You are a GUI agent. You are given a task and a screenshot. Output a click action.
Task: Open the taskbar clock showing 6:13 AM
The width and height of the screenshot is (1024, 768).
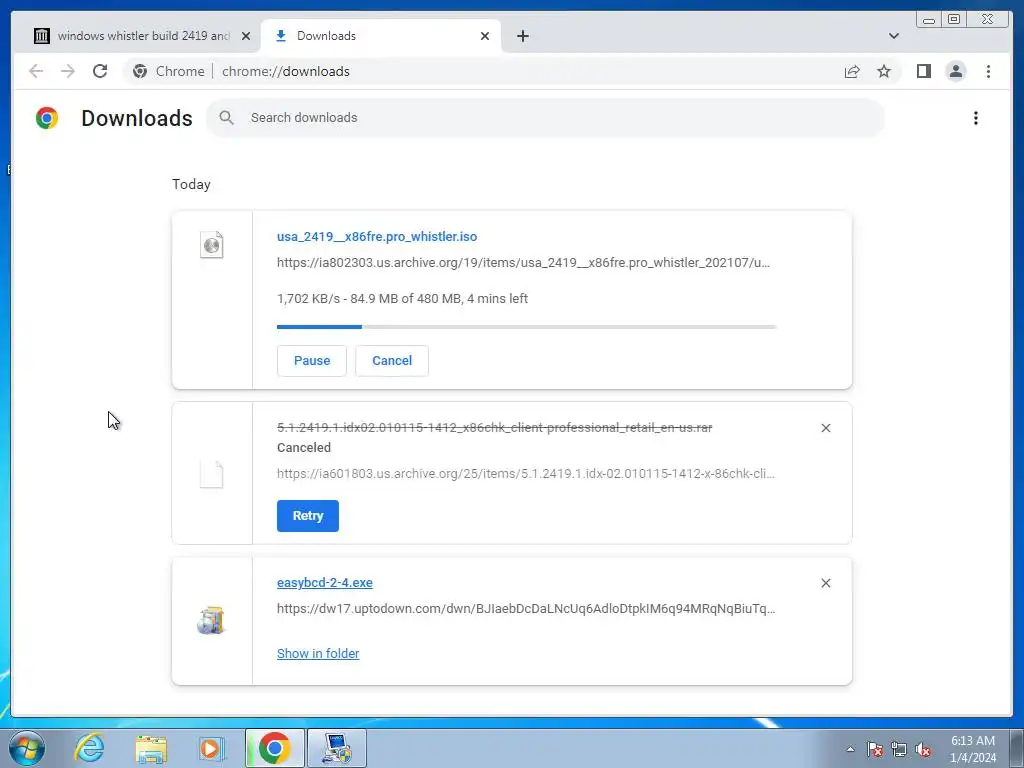point(972,749)
